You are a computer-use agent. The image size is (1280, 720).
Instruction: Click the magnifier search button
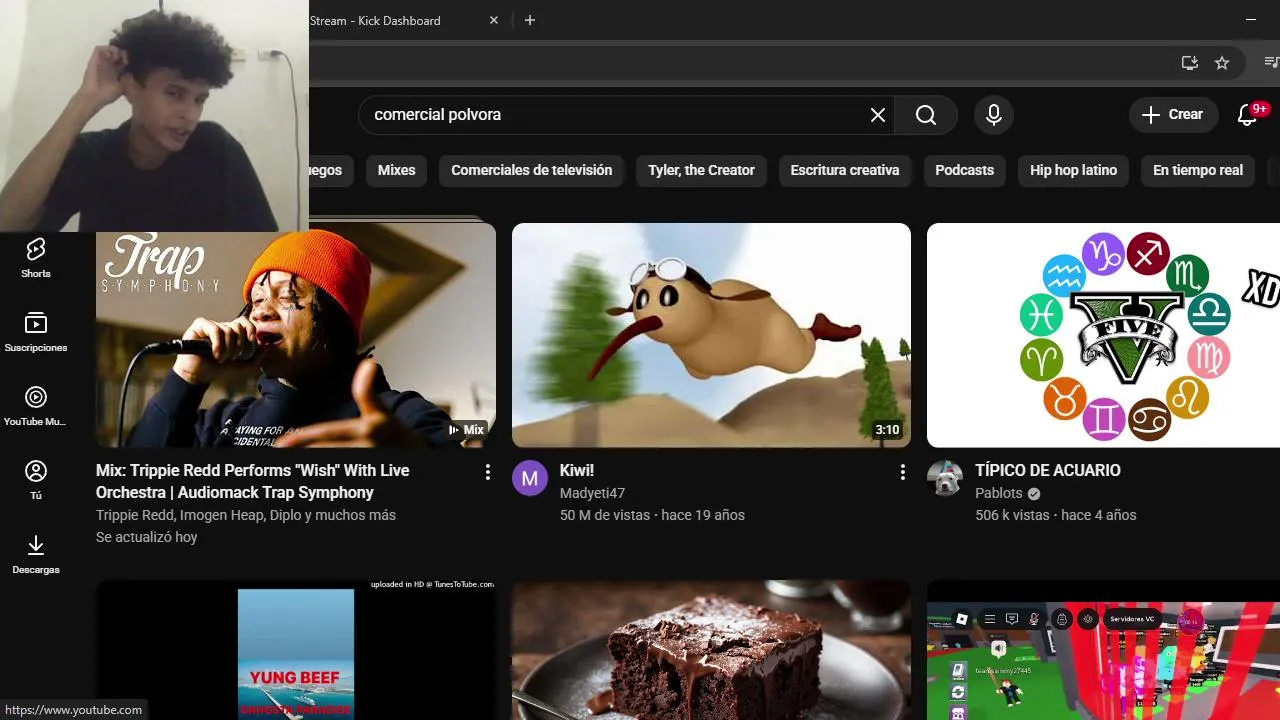[926, 115]
